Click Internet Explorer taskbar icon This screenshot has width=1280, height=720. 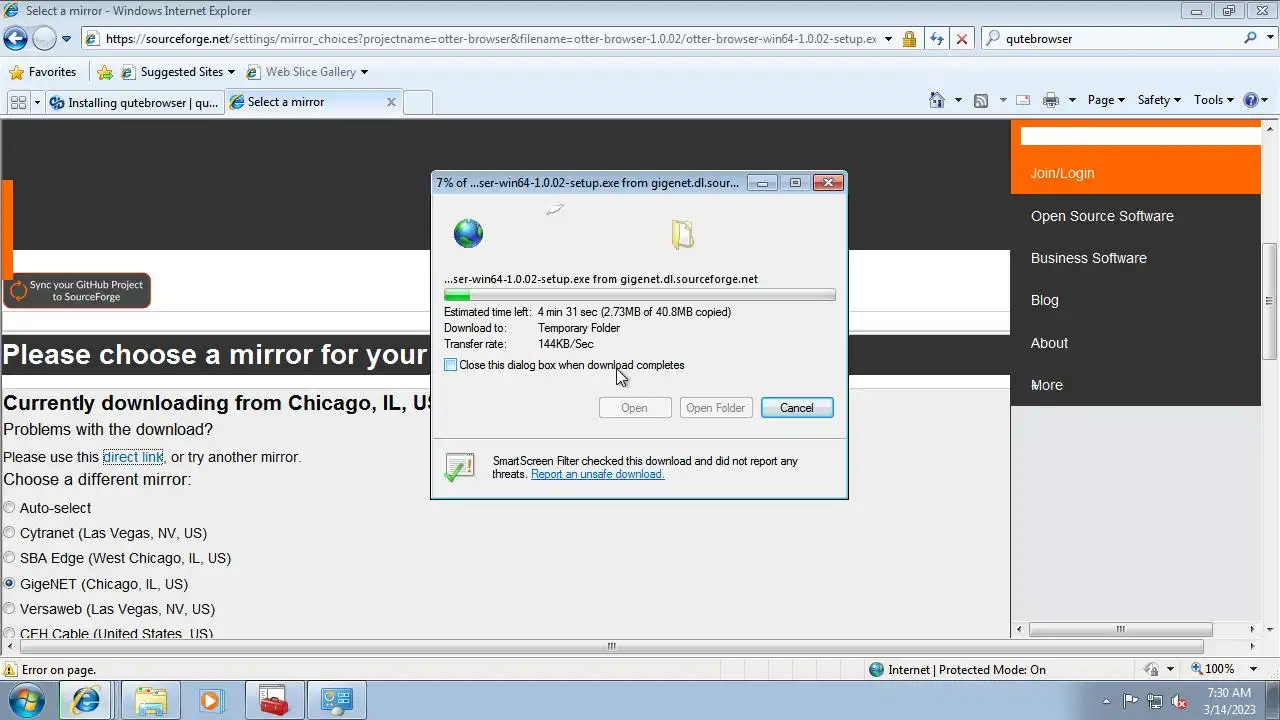pos(87,701)
